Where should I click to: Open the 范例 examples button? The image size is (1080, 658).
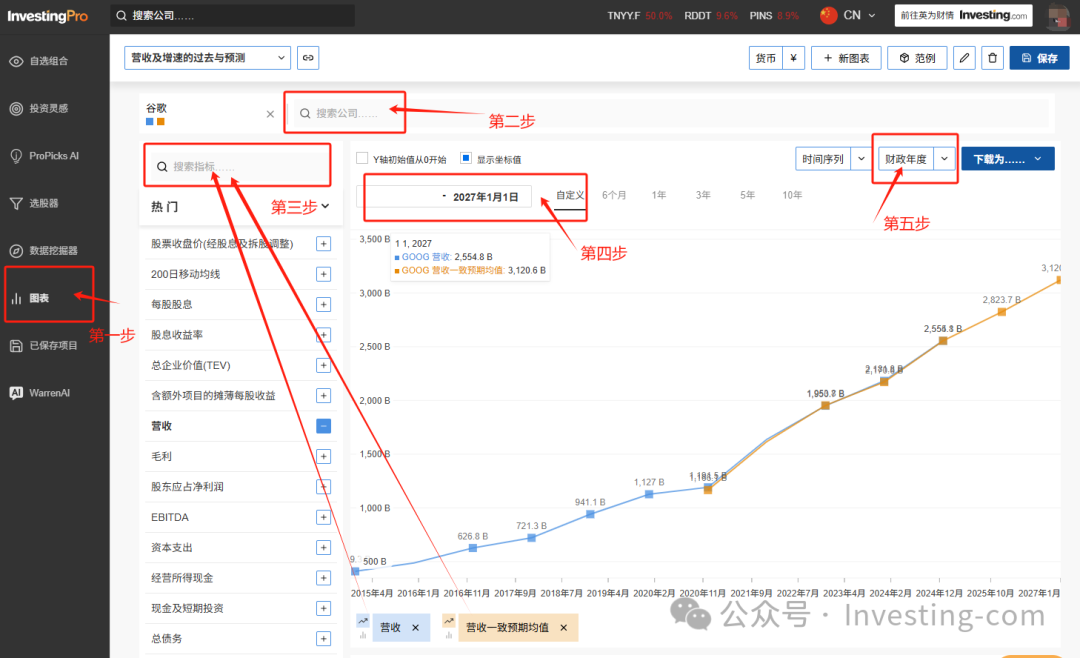click(917, 58)
